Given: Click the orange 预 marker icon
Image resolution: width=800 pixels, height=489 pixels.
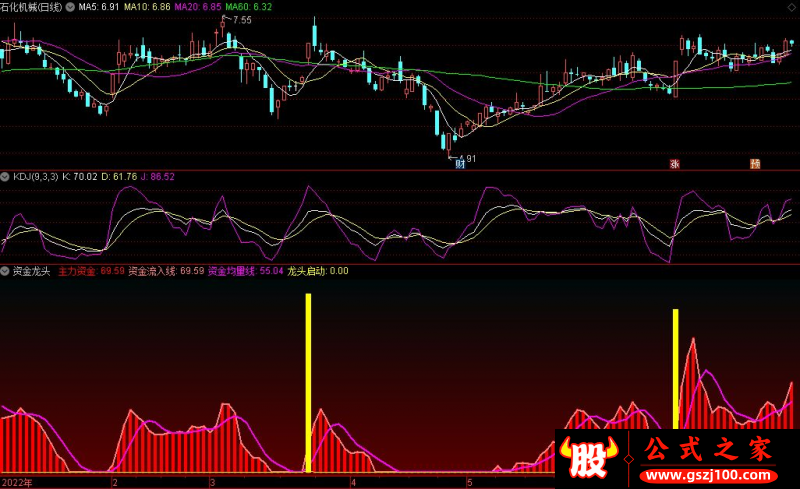Looking at the screenshot, I should [755, 163].
